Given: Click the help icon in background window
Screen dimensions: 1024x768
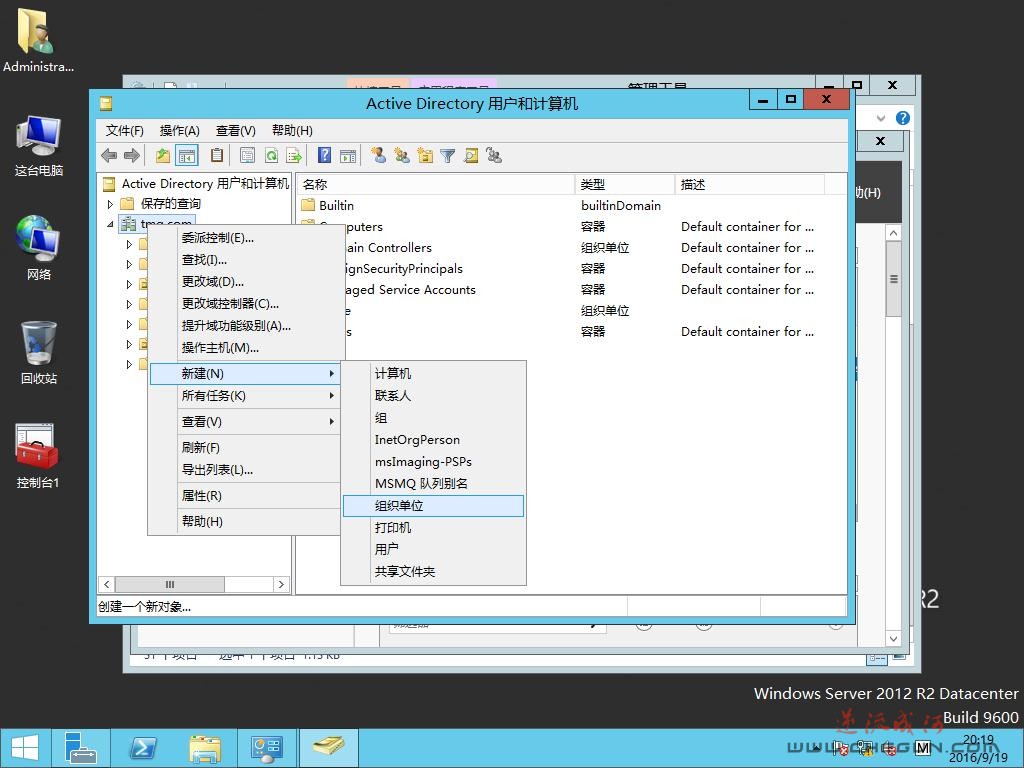Looking at the screenshot, I should 903,118.
